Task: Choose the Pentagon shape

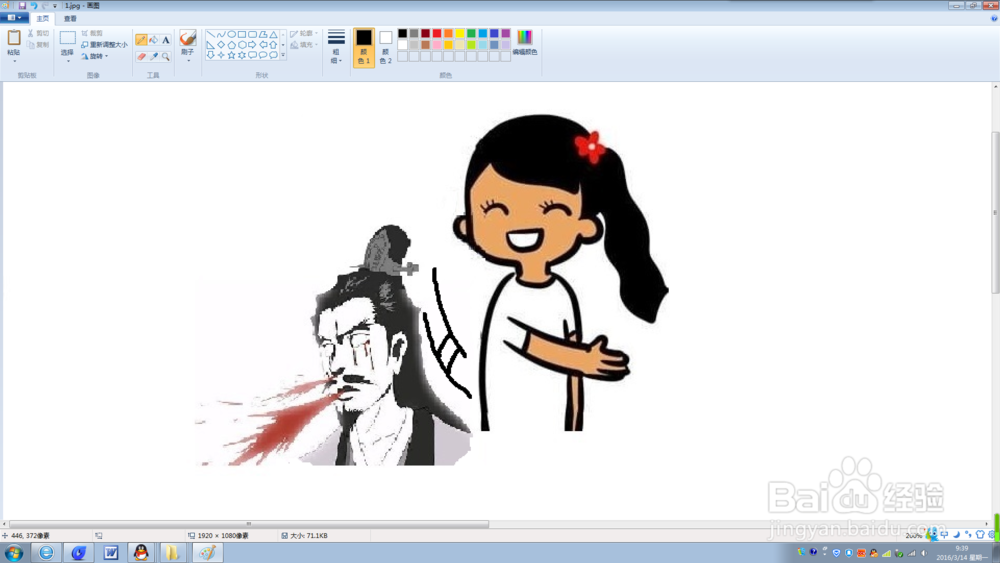Action: tap(232, 45)
